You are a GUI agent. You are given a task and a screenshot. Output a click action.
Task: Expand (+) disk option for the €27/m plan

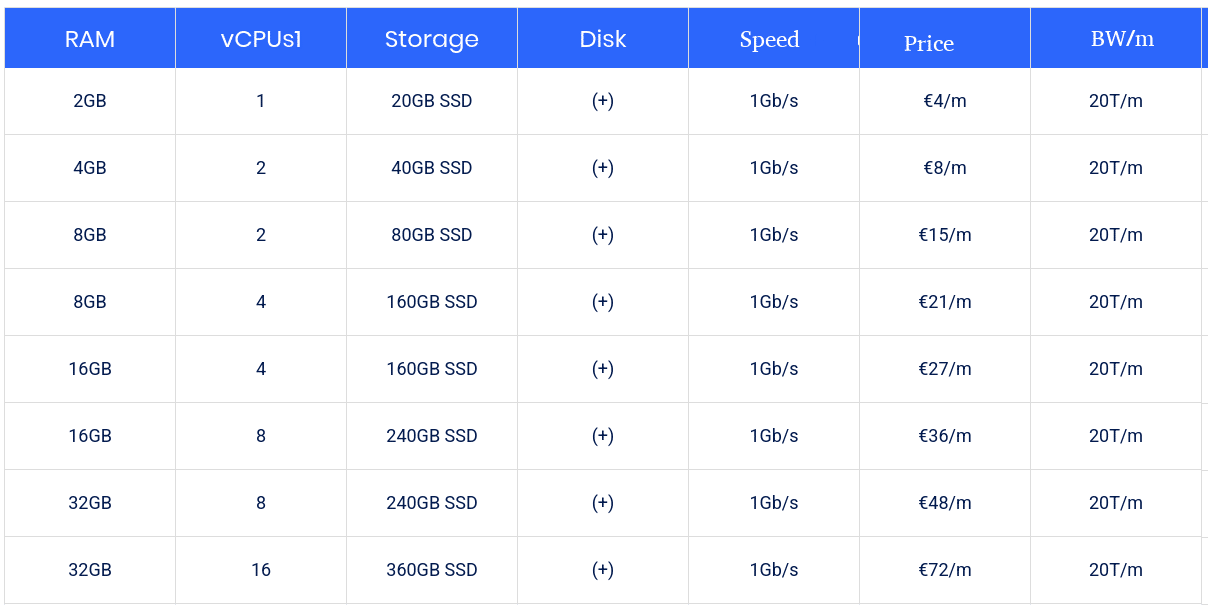(602, 369)
